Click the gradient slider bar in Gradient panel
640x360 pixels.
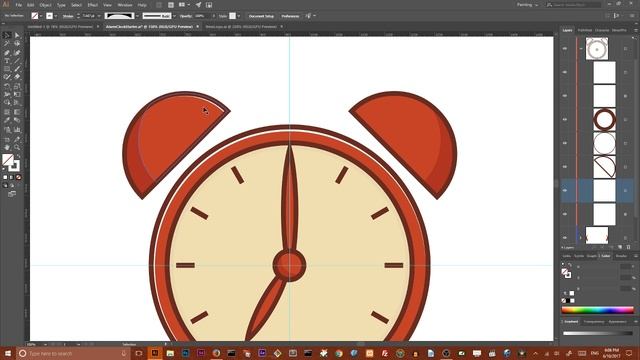point(598,333)
